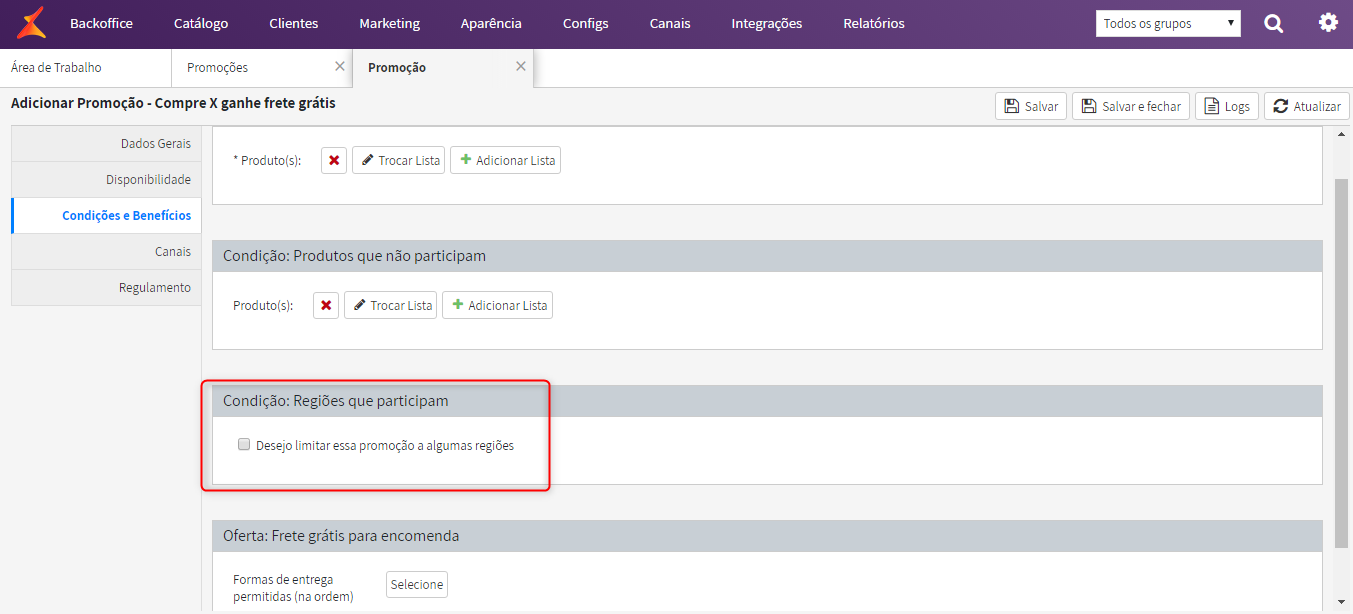The image size is (1353, 614).
Task: Select Condições e Benefícios section
Action: pyautogui.click(x=106, y=215)
